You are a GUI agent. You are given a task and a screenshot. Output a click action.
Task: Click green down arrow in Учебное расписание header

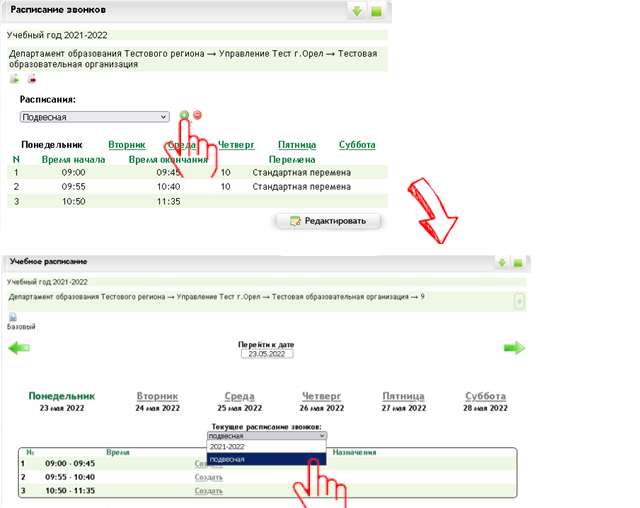tap(502, 262)
